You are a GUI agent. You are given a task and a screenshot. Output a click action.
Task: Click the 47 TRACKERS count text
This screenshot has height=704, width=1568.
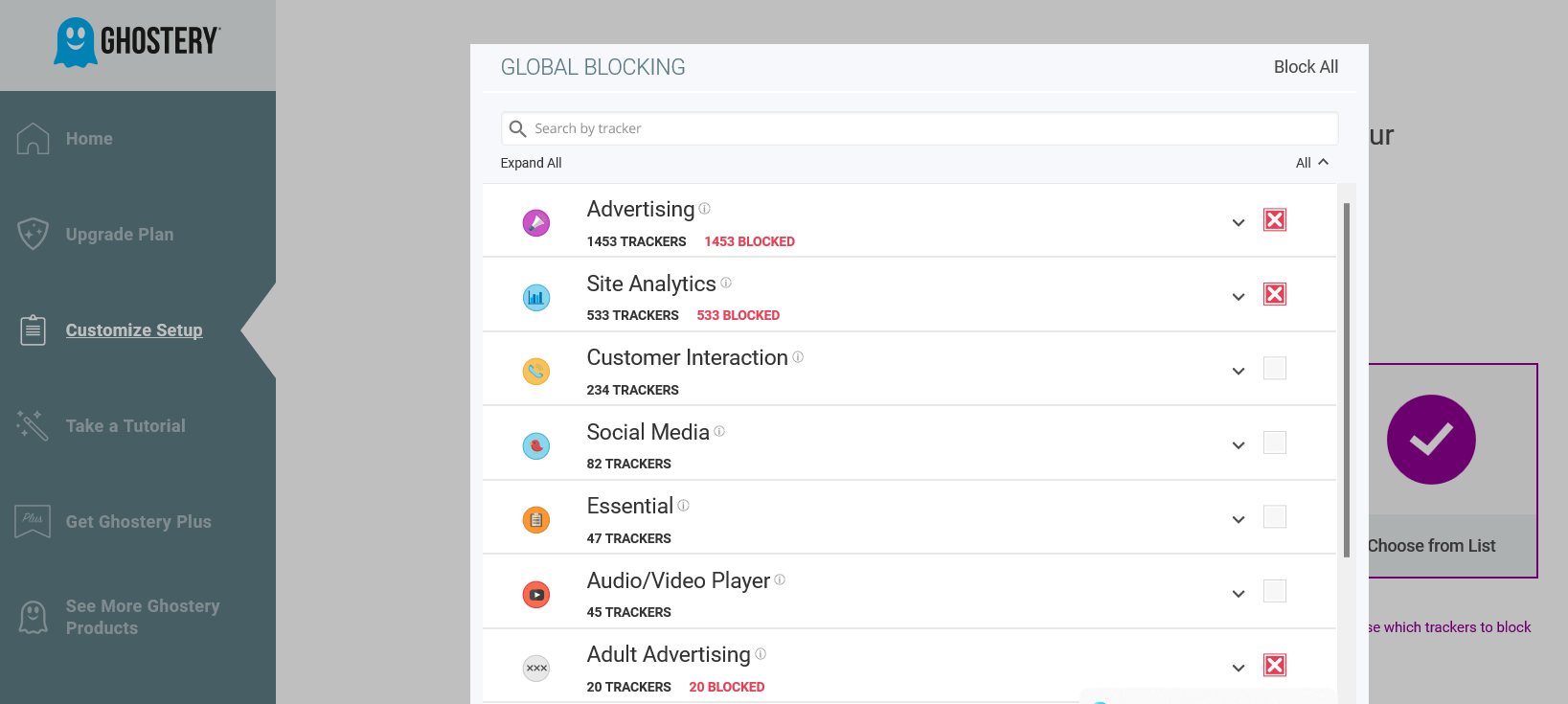[628, 538]
